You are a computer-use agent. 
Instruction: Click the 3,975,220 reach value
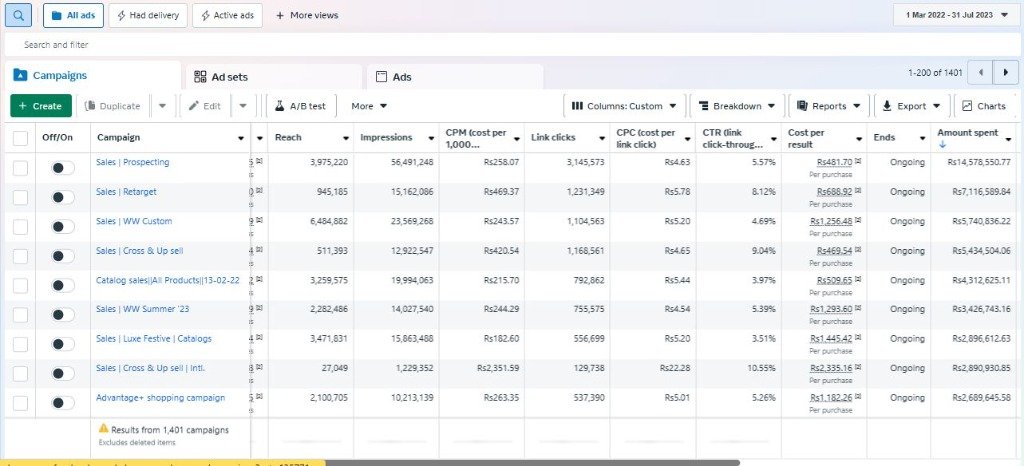(x=328, y=162)
